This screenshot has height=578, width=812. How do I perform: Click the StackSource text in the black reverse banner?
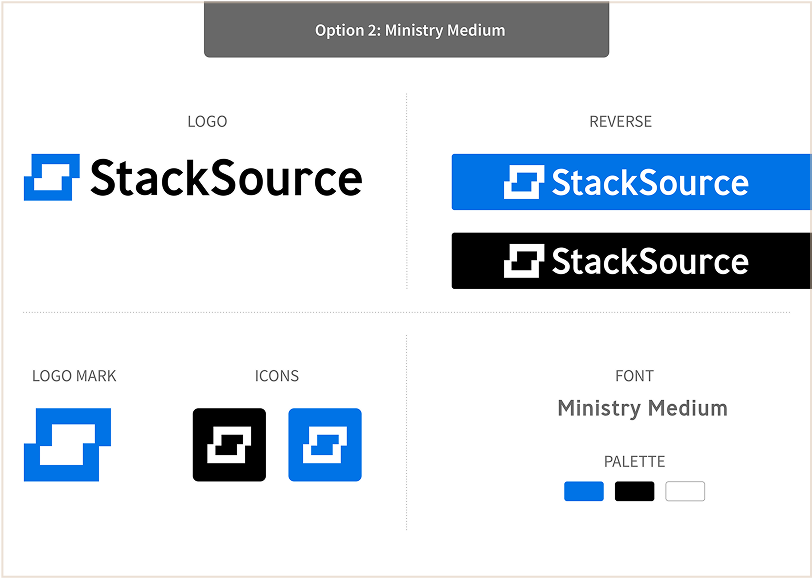[x=650, y=262]
